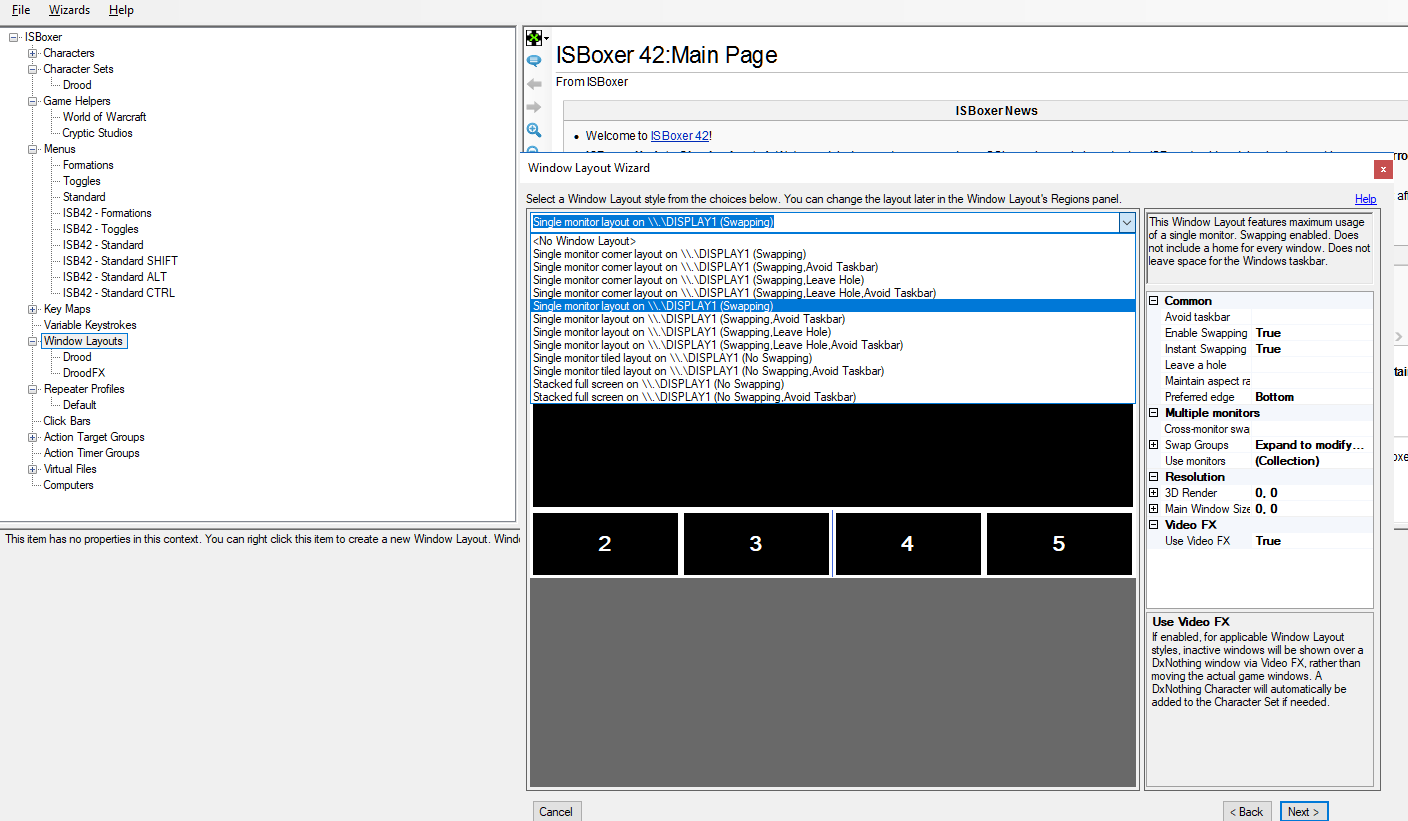Click the Help link in the wizard
The width and height of the screenshot is (1408, 821).
click(x=1365, y=199)
